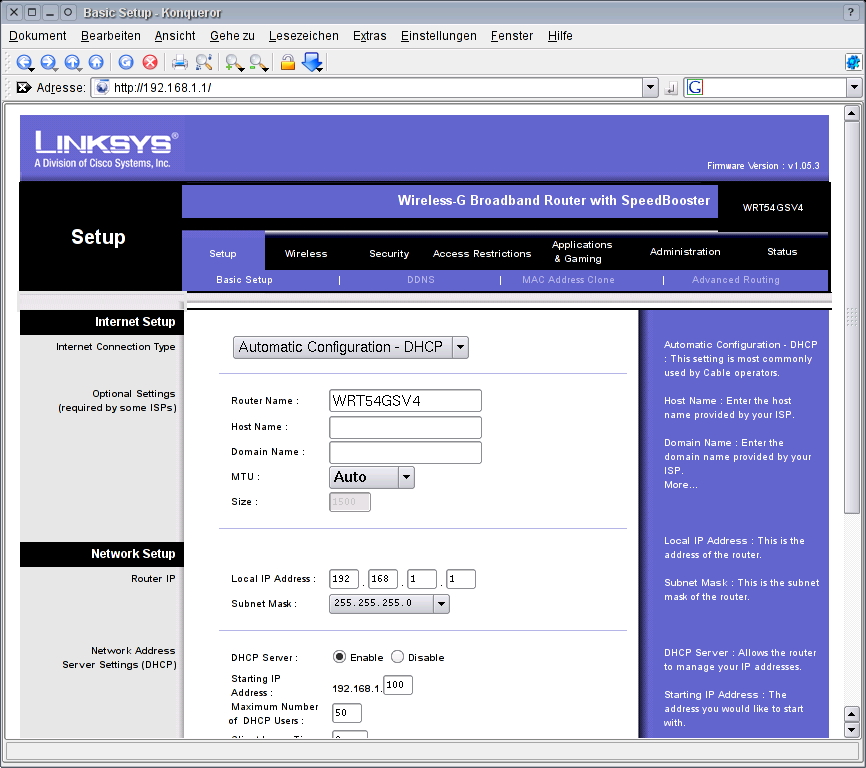Open the Einstellungen menu

(439, 36)
